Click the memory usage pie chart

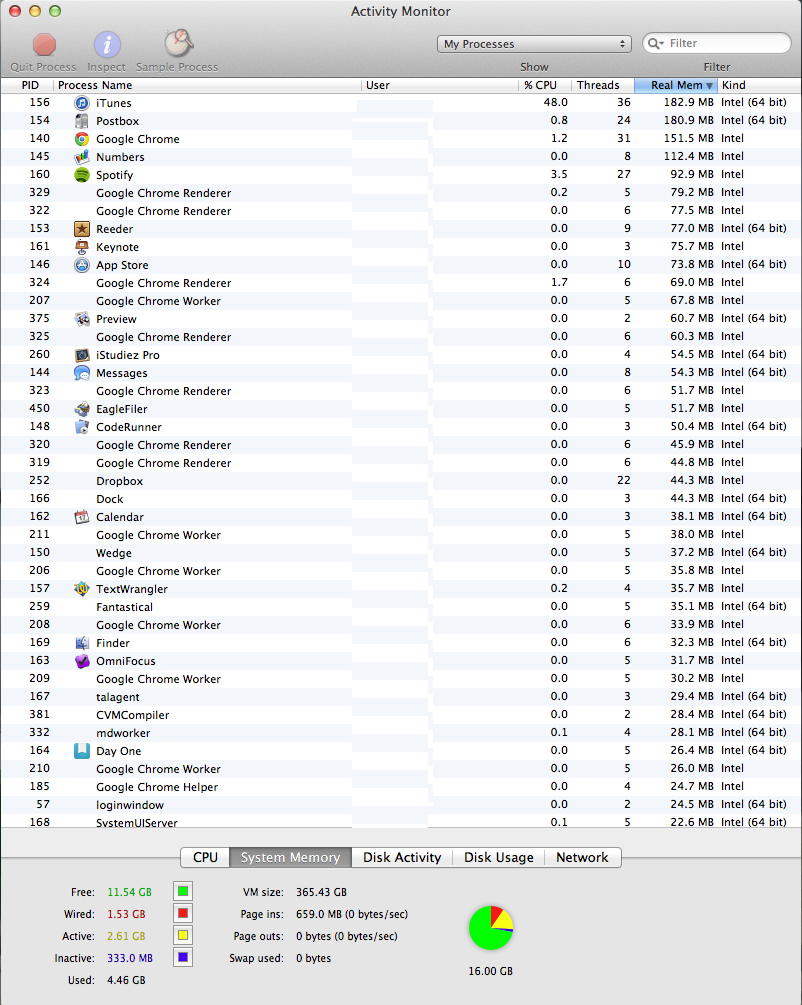[x=490, y=927]
